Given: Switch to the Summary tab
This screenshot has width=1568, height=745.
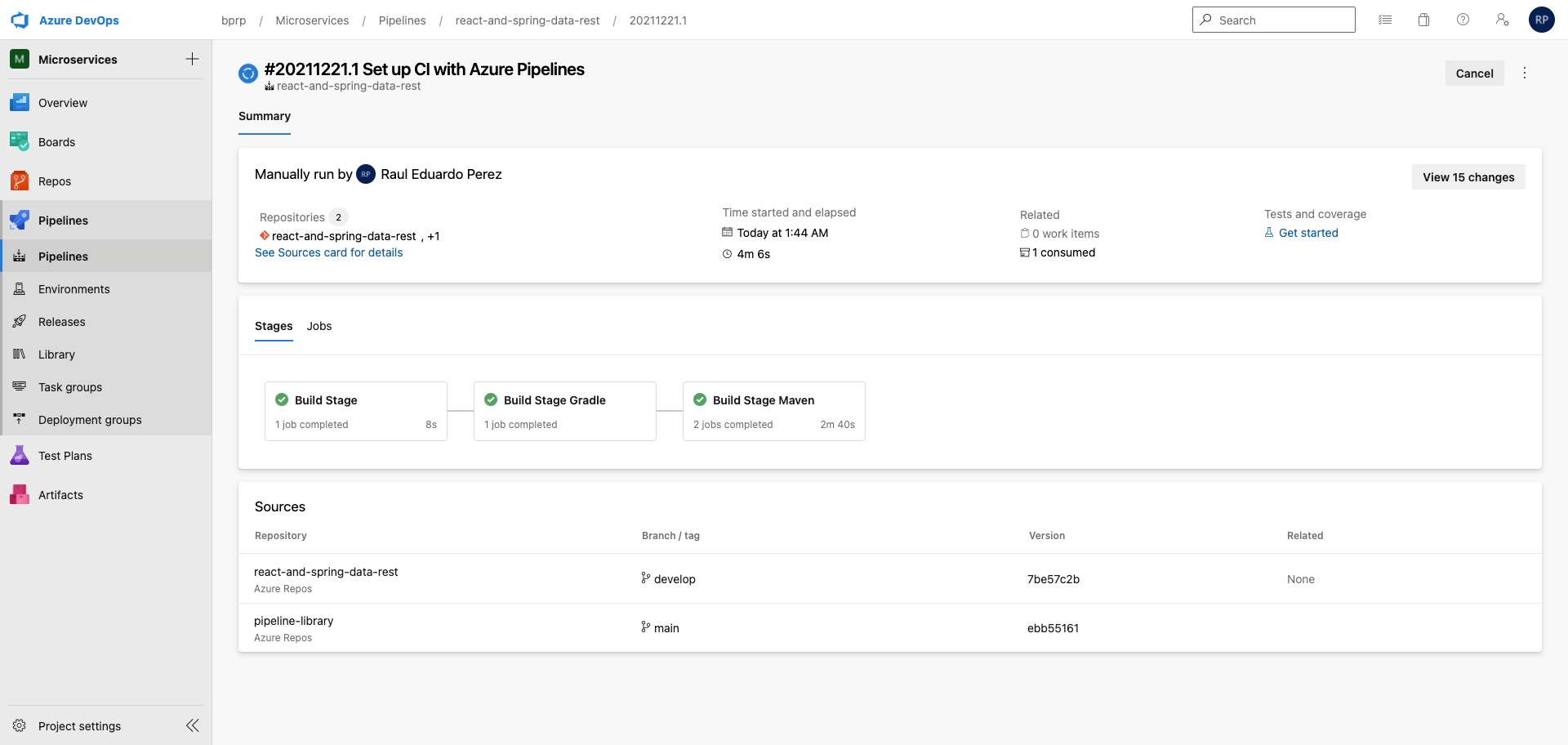Looking at the screenshot, I should coord(265,116).
